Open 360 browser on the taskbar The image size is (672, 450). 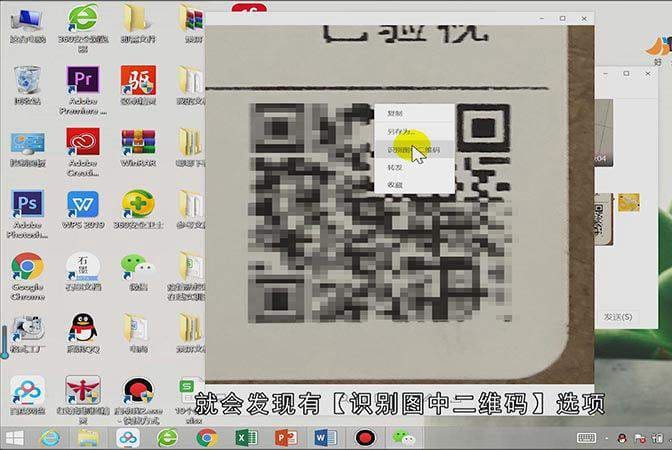tap(167, 438)
